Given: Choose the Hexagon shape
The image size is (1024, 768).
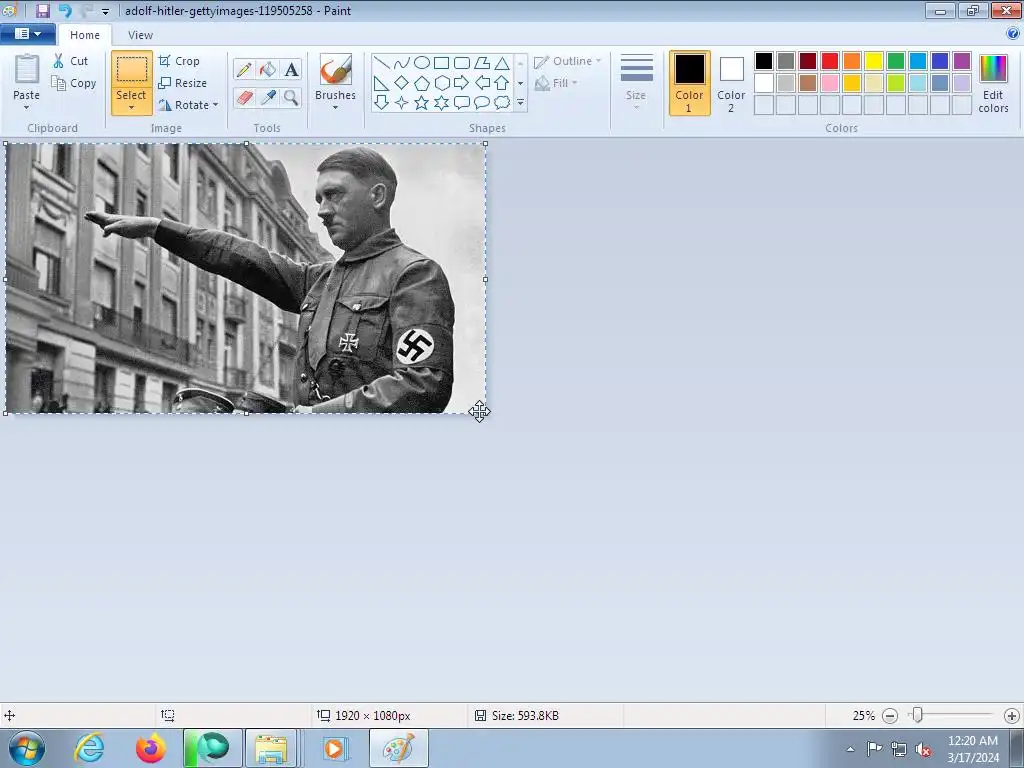Looking at the screenshot, I should coord(441,83).
